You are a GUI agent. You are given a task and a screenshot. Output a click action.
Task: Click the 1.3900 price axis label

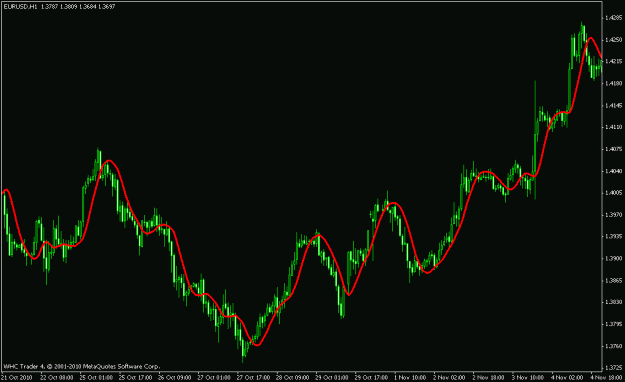tap(613, 258)
